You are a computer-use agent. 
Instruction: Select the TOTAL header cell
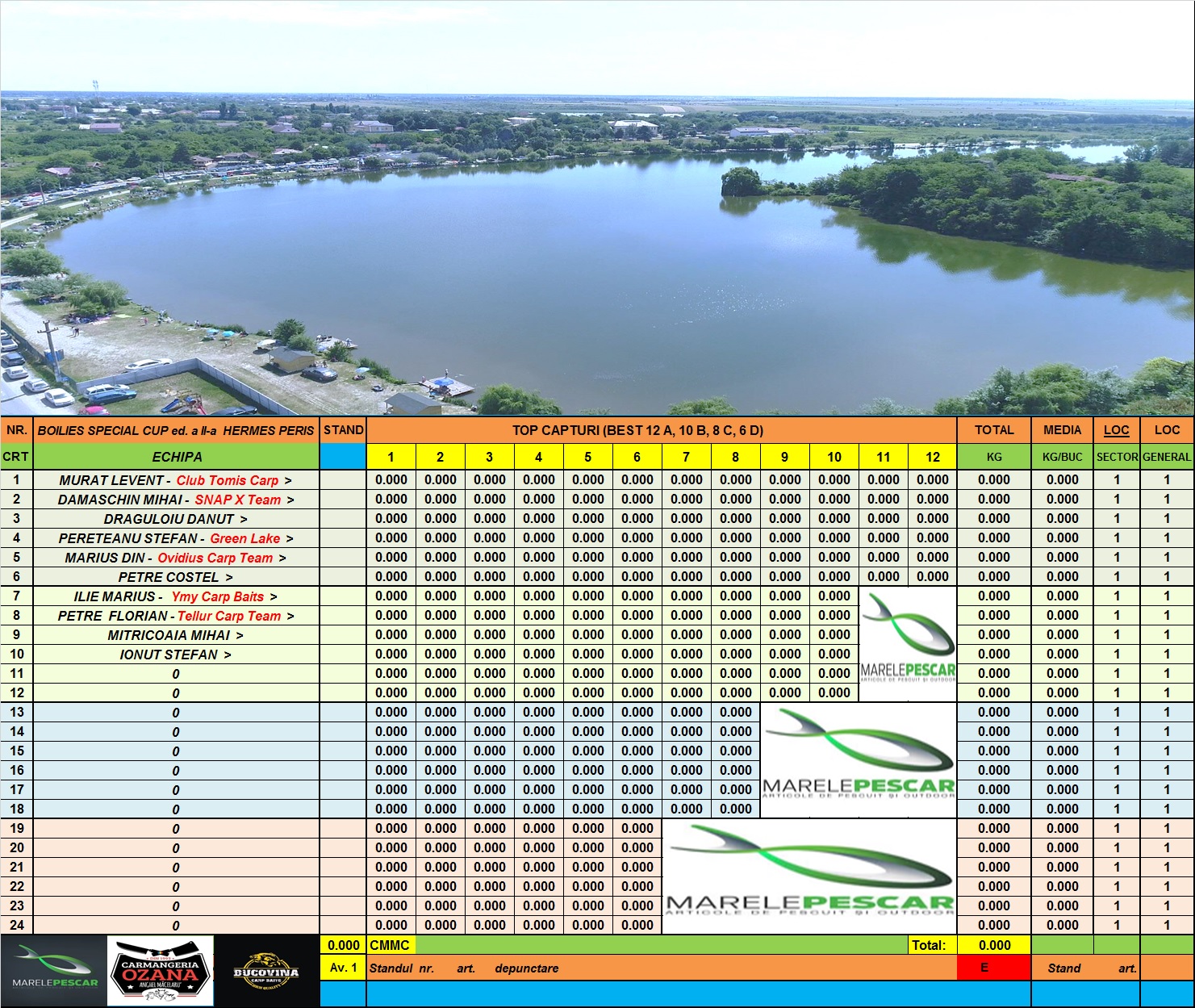pyautogui.click(x=994, y=430)
